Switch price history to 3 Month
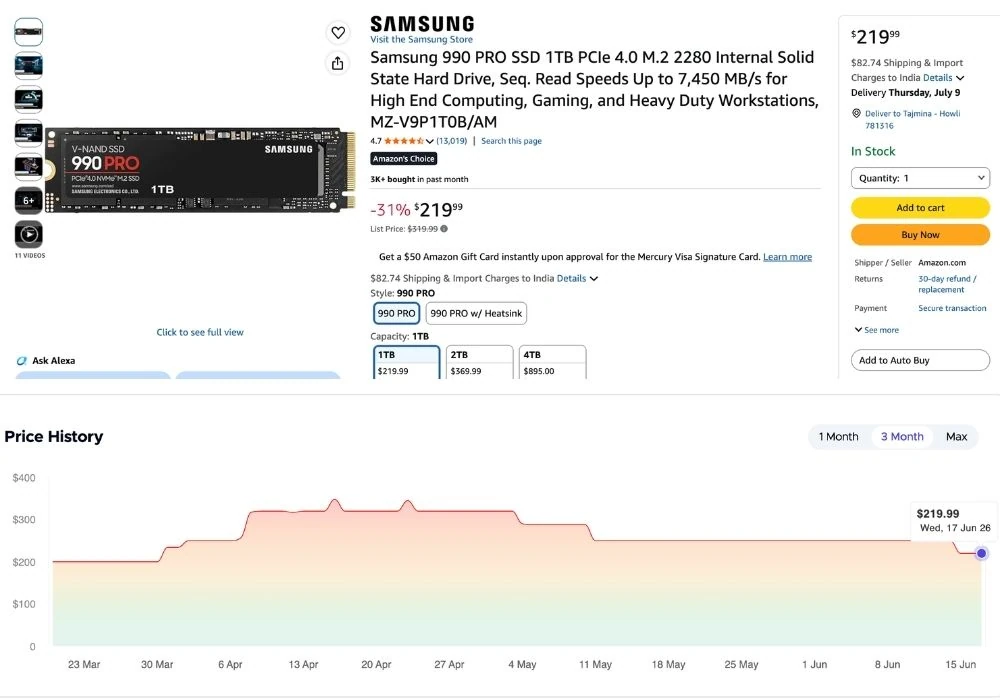The image size is (1000, 700). tap(902, 437)
